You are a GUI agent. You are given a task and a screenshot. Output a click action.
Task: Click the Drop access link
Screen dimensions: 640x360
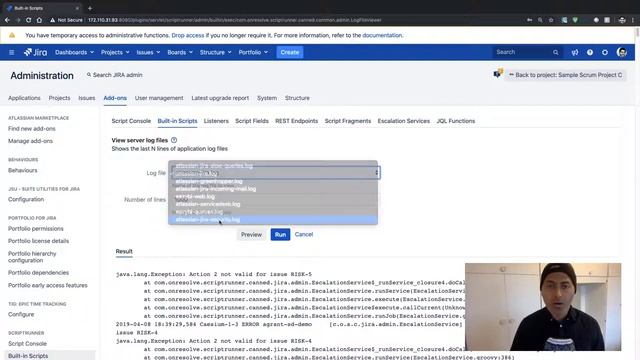coord(188,35)
